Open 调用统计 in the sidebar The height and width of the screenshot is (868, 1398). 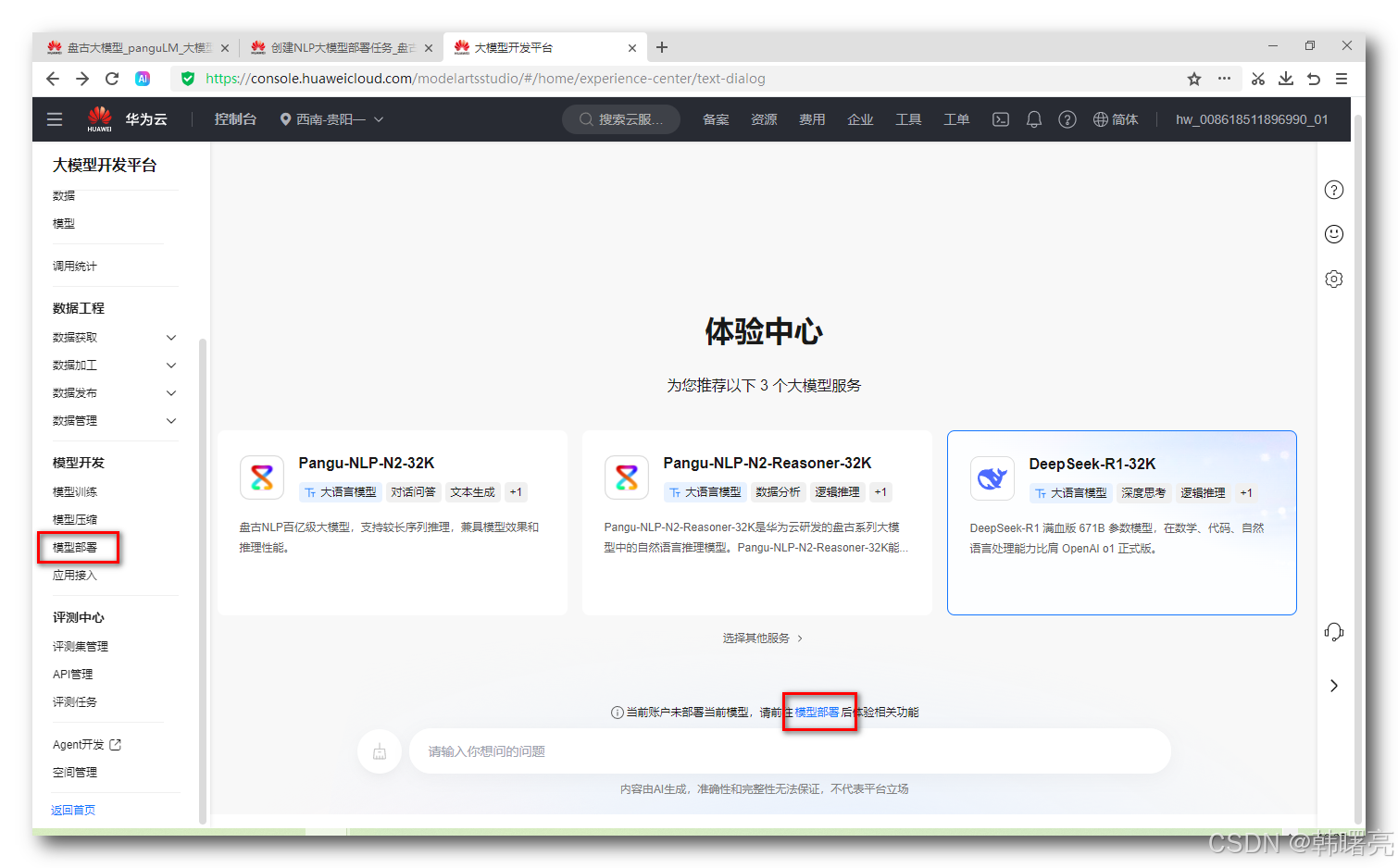point(75,267)
